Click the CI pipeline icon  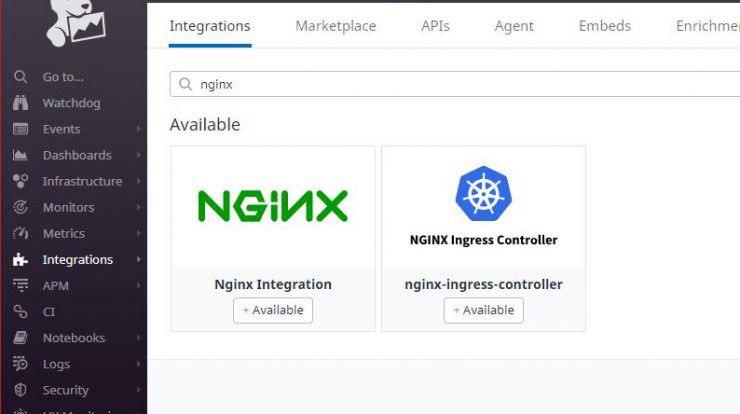point(20,312)
